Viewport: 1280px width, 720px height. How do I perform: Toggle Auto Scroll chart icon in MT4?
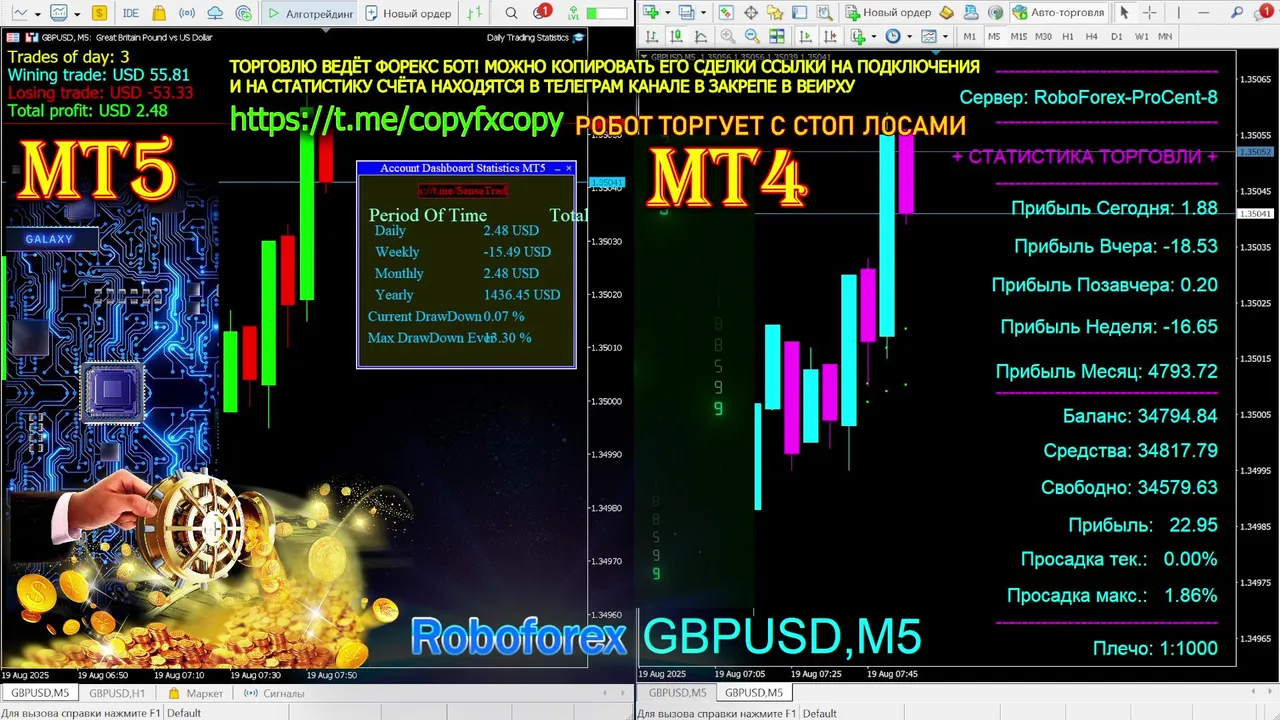click(806, 36)
